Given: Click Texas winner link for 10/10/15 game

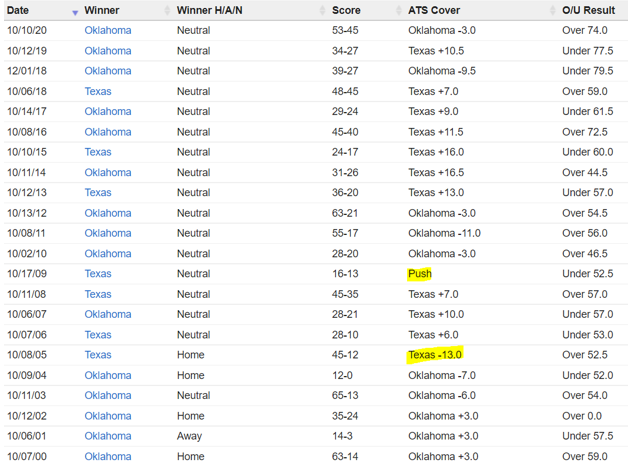Looking at the screenshot, I should [98, 152].
